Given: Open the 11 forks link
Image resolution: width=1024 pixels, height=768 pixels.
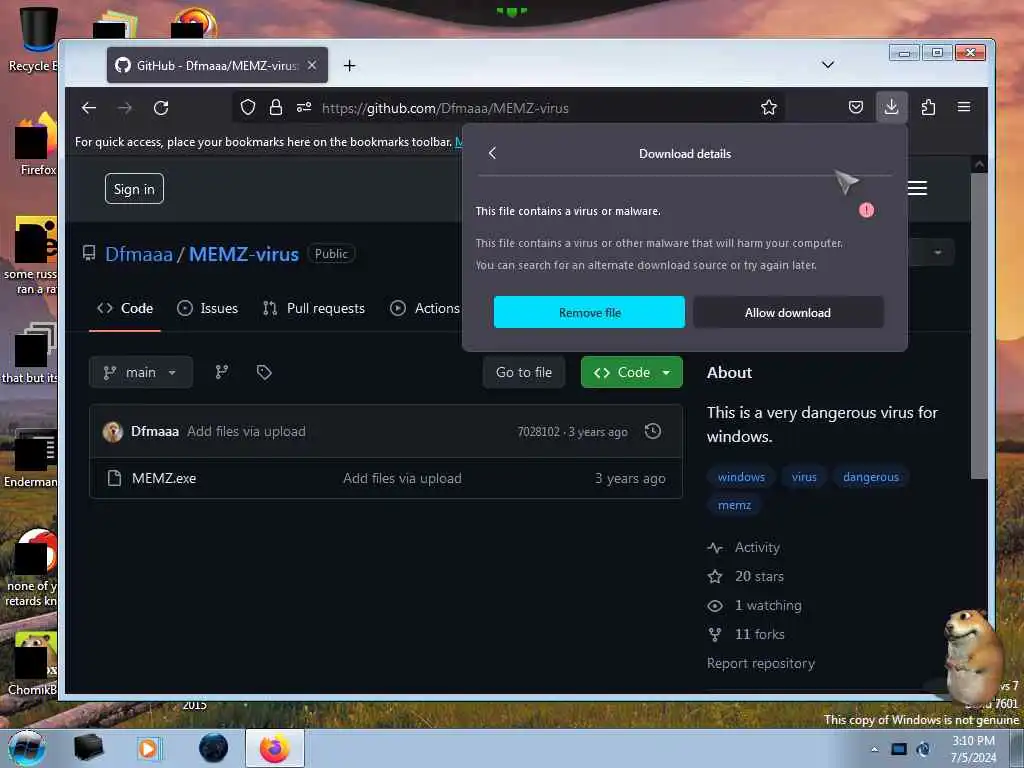Looking at the screenshot, I should point(746,634).
